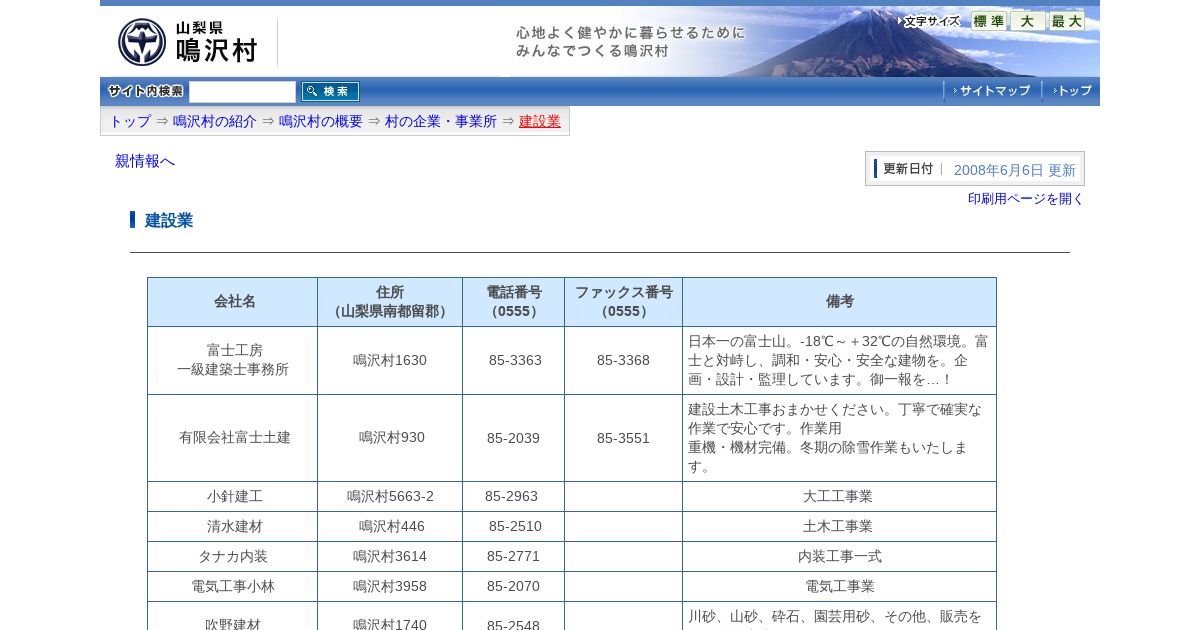The width and height of the screenshot is (1200, 630).
Task: Click address 鳴沢村1630
Action: pyautogui.click(x=390, y=360)
